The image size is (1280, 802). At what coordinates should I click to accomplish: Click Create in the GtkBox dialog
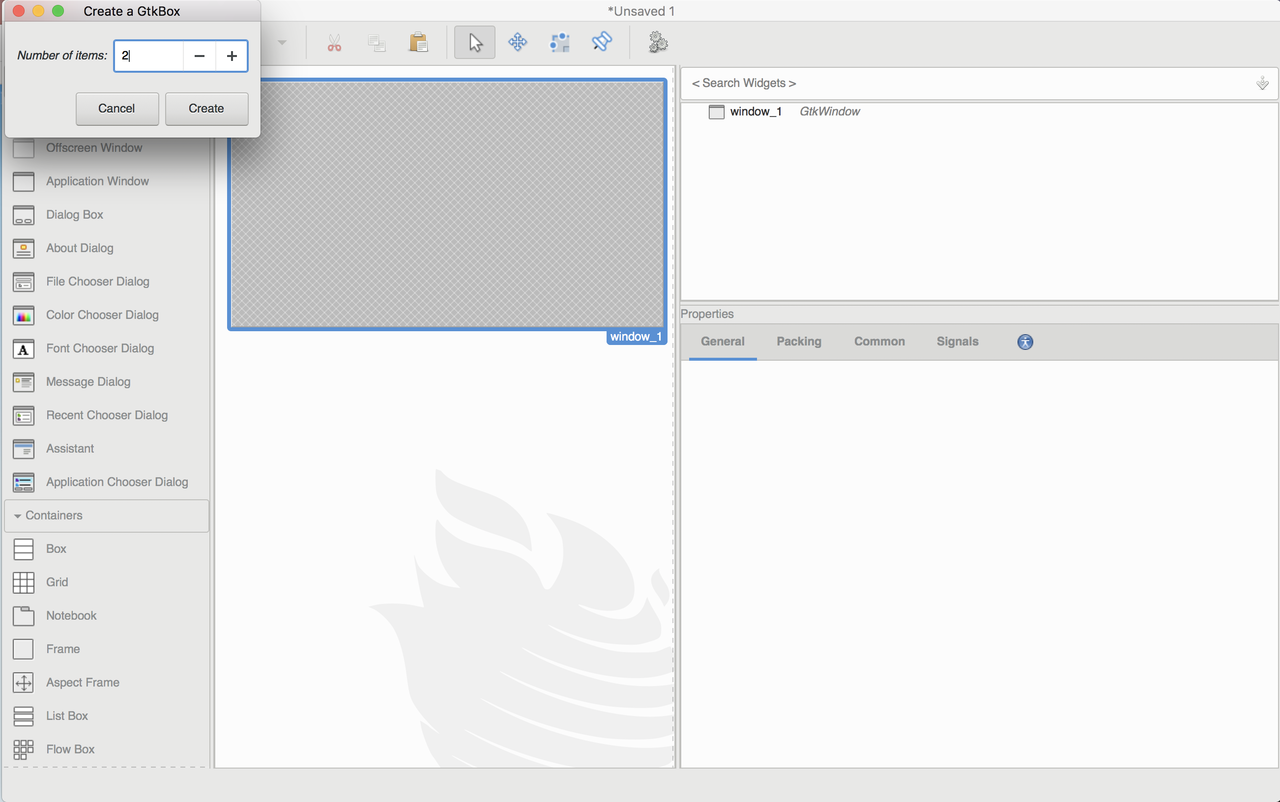(206, 108)
